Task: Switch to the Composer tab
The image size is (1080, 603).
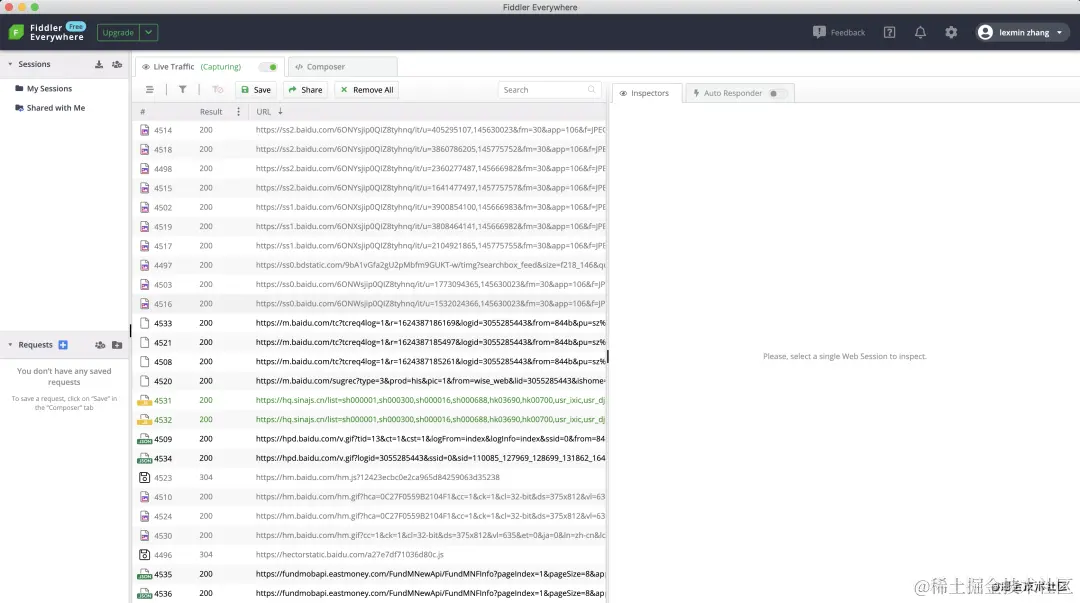Action: (342, 67)
